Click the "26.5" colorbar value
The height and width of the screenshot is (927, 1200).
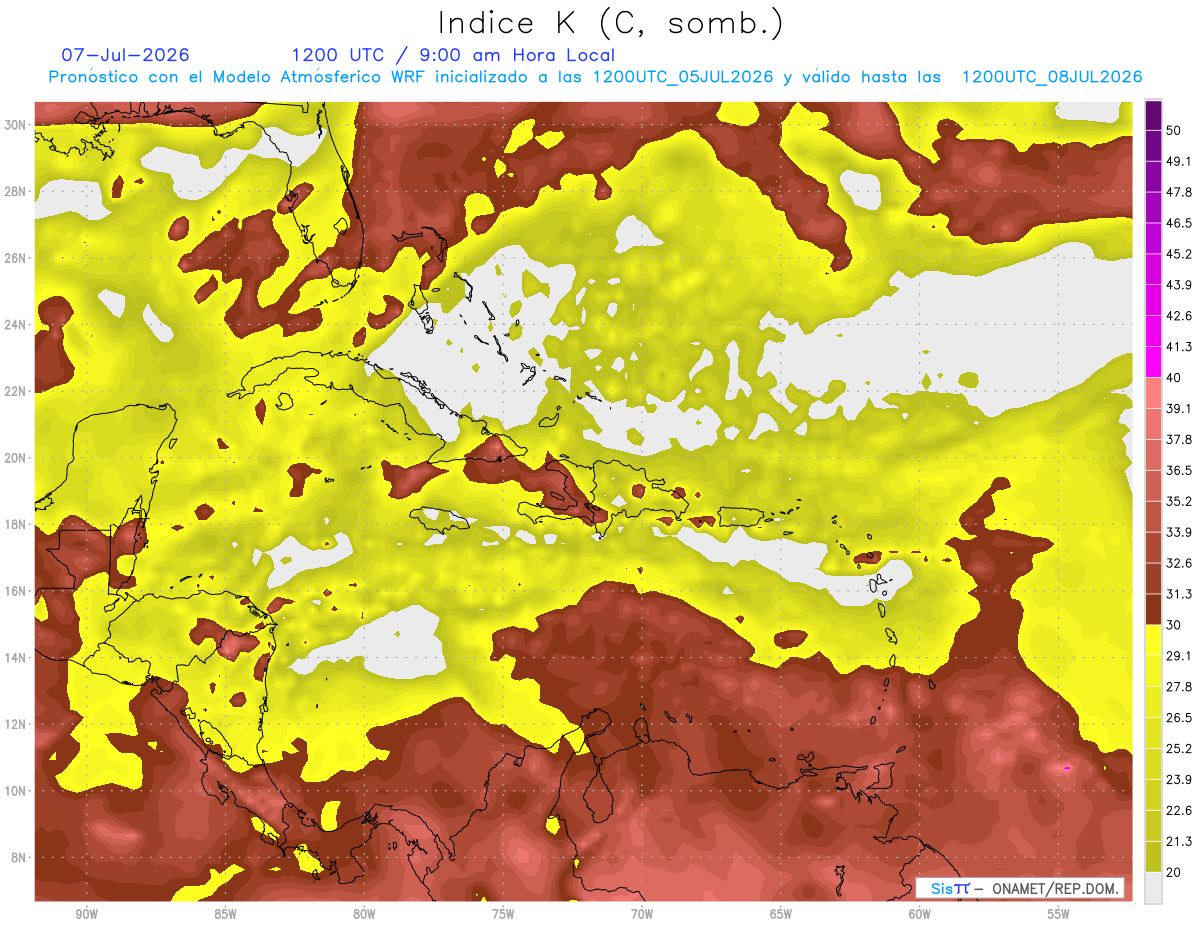point(1179,717)
